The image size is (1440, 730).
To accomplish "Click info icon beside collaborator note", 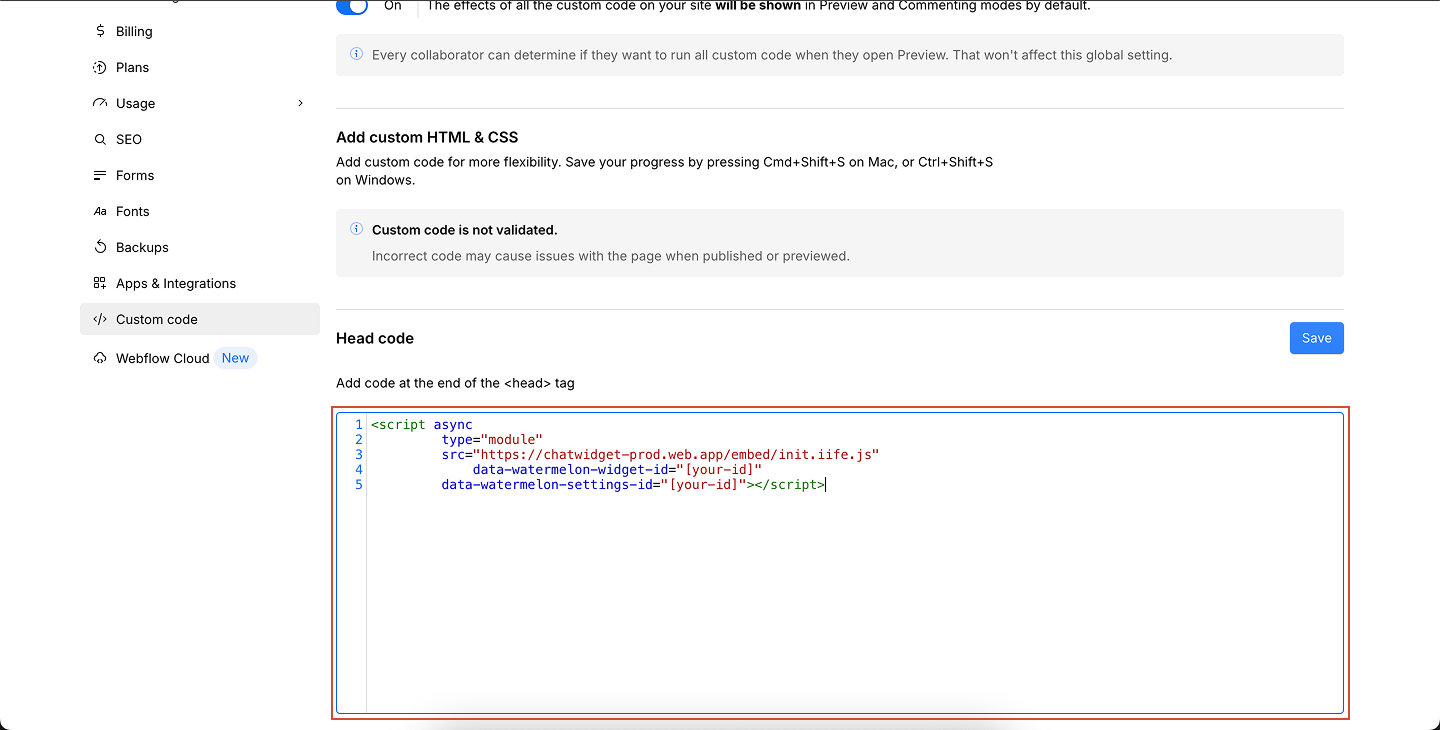I will 356,54.
